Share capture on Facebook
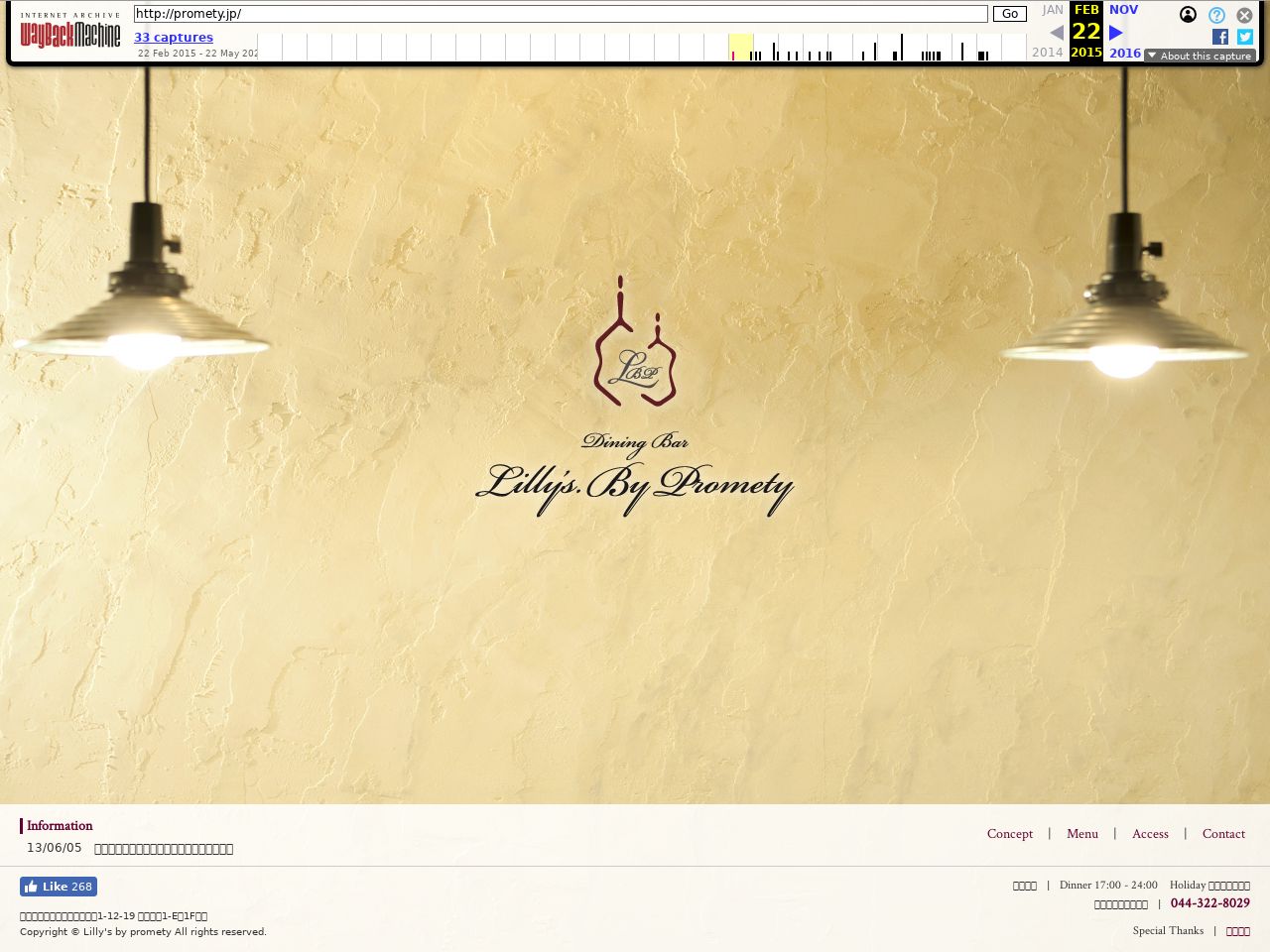Viewport: 1270px width, 952px height. tap(1220, 37)
